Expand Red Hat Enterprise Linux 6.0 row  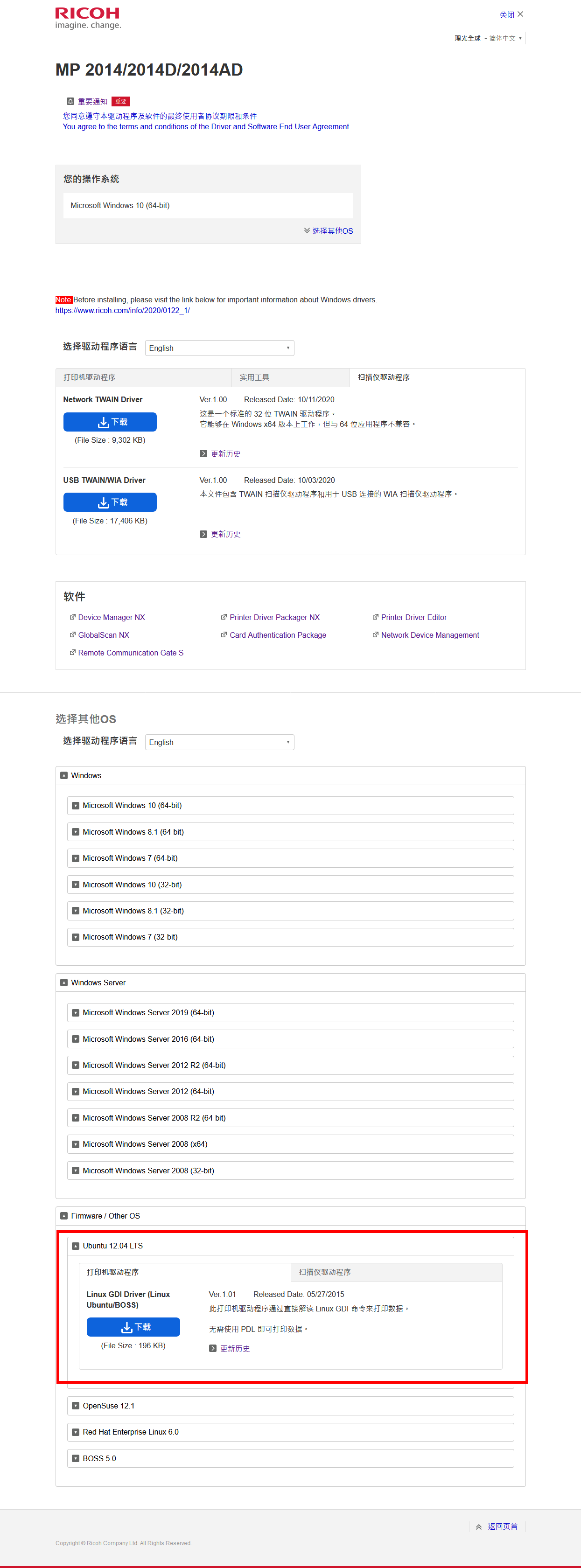(x=290, y=1432)
